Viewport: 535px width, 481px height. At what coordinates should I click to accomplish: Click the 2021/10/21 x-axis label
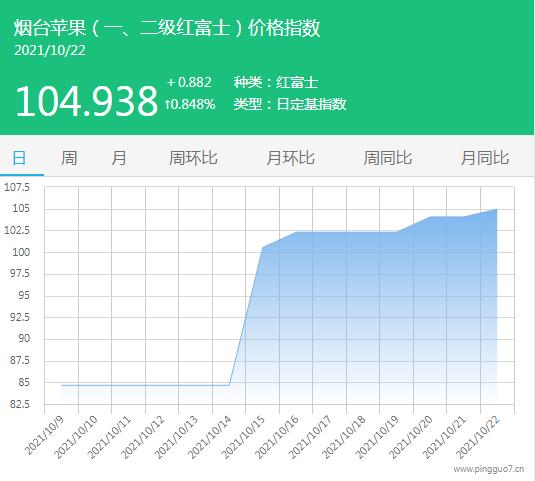[444, 438]
